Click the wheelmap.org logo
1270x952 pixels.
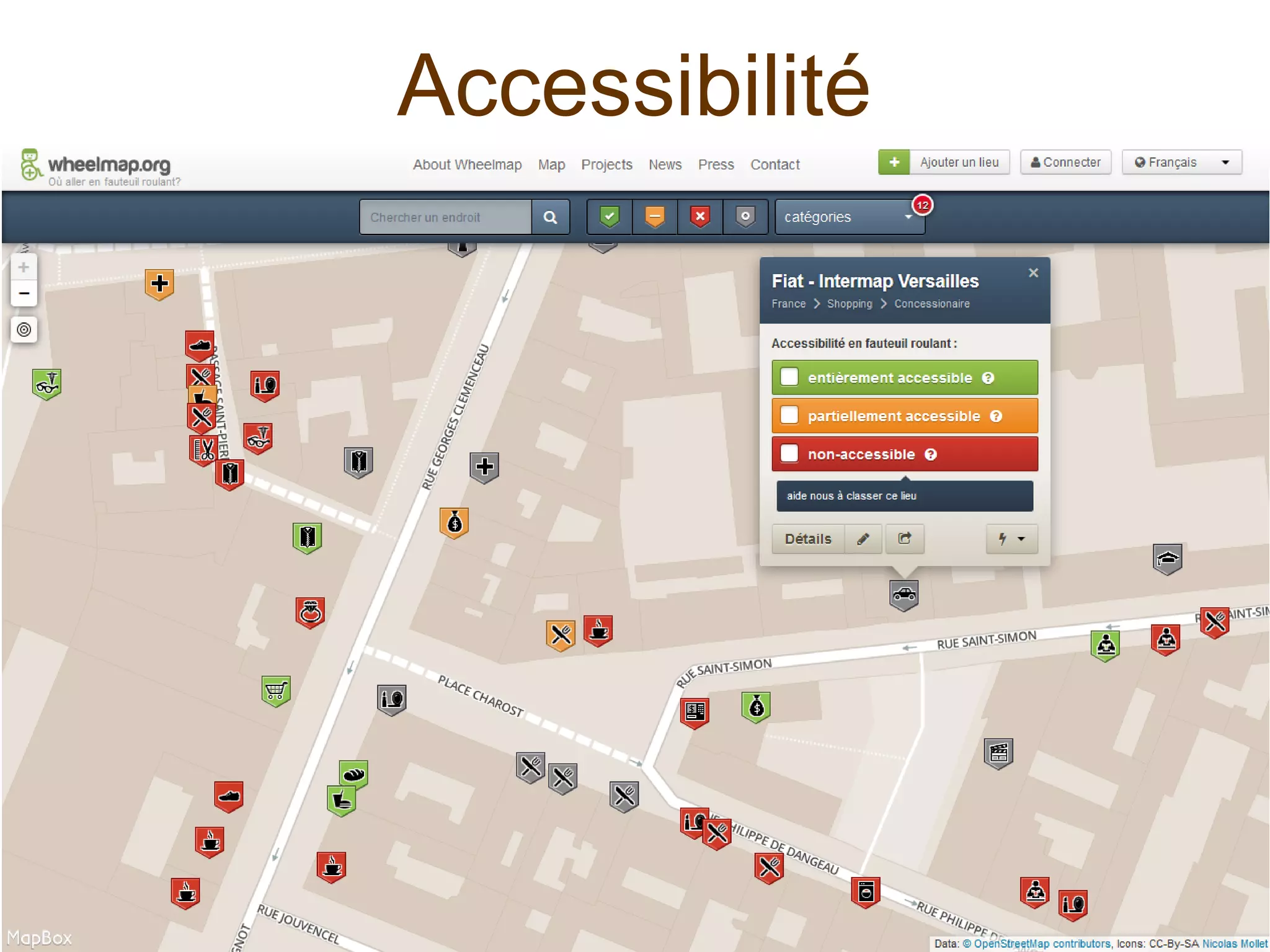100,166
